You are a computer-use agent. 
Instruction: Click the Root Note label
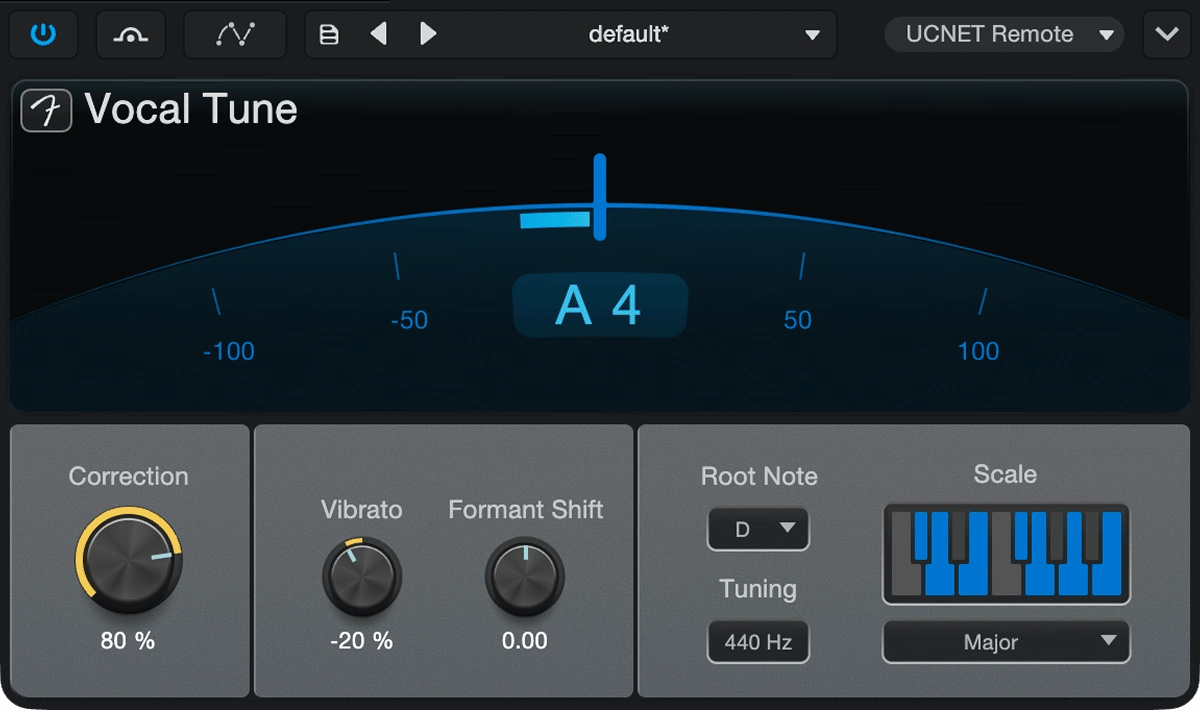click(759, 476)
